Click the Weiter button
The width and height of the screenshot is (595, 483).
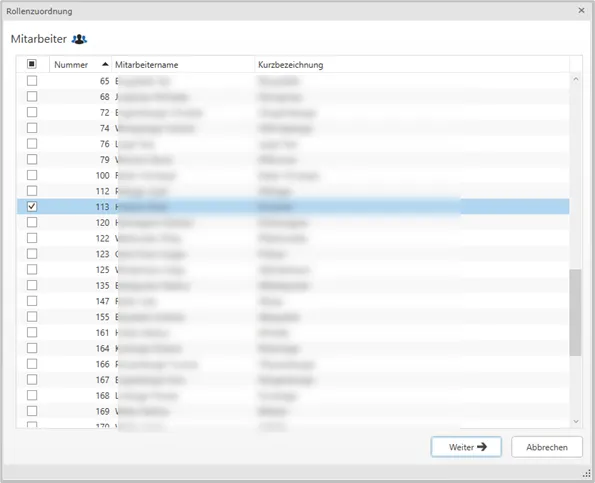coord(466,447)
